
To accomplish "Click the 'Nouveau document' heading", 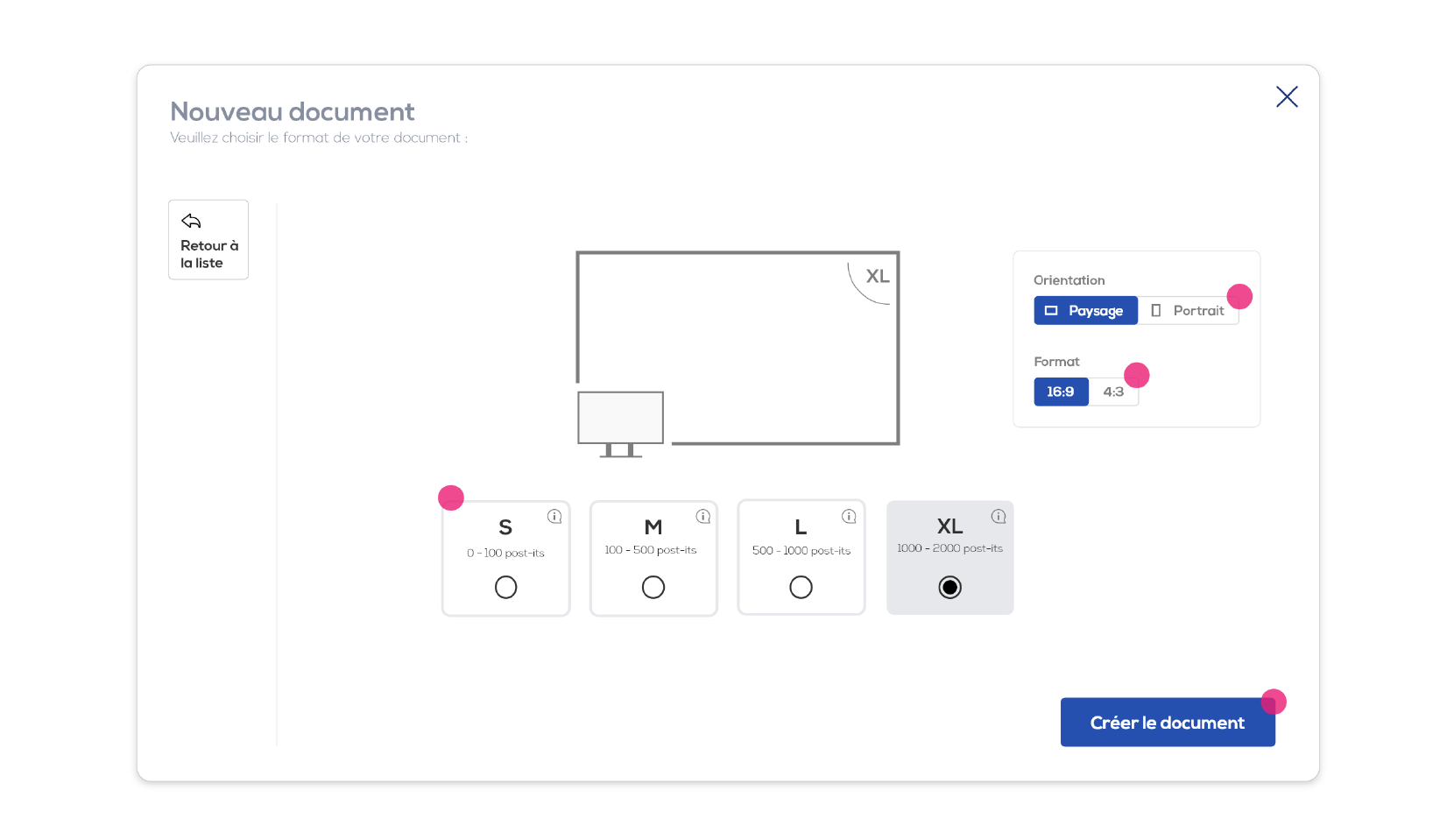I will click(293, 111).
